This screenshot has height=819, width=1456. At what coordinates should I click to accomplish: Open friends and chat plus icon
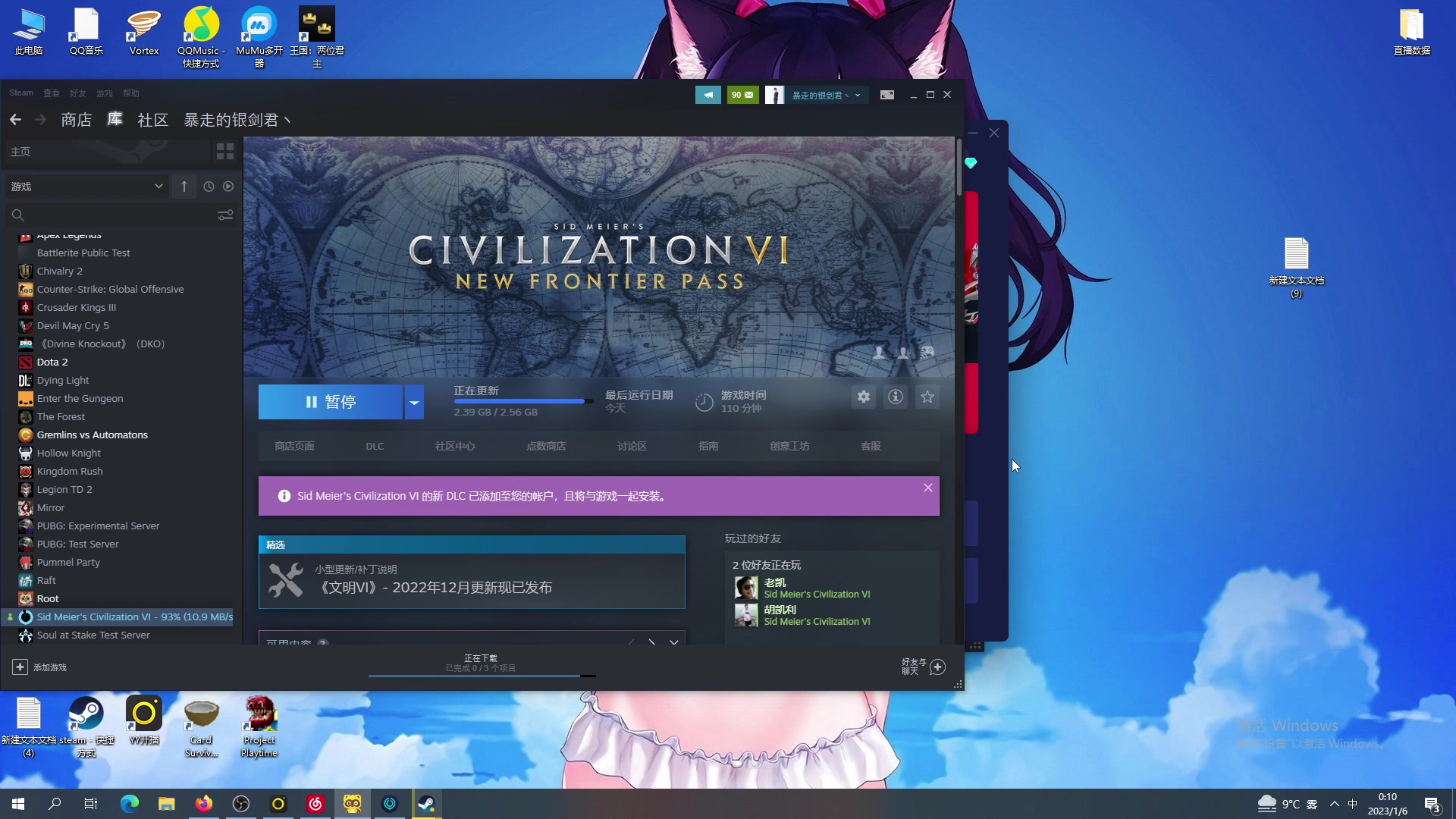click(x=937, y=667)
